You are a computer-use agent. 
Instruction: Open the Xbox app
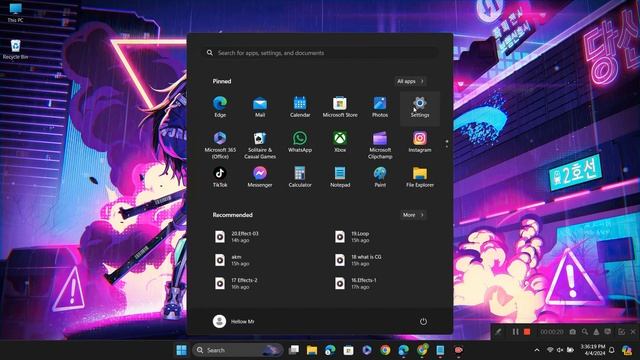pyautogui.click(x=340, y=142)
